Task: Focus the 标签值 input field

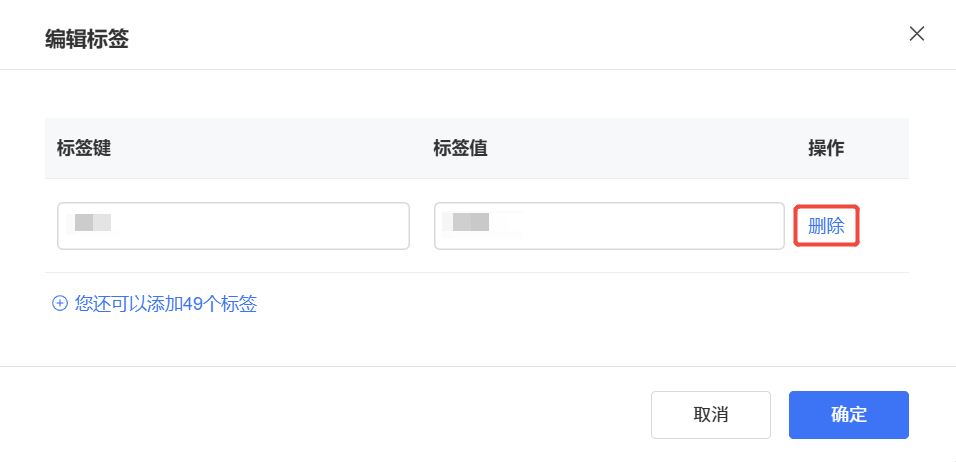Action: (x=609, y=226)
